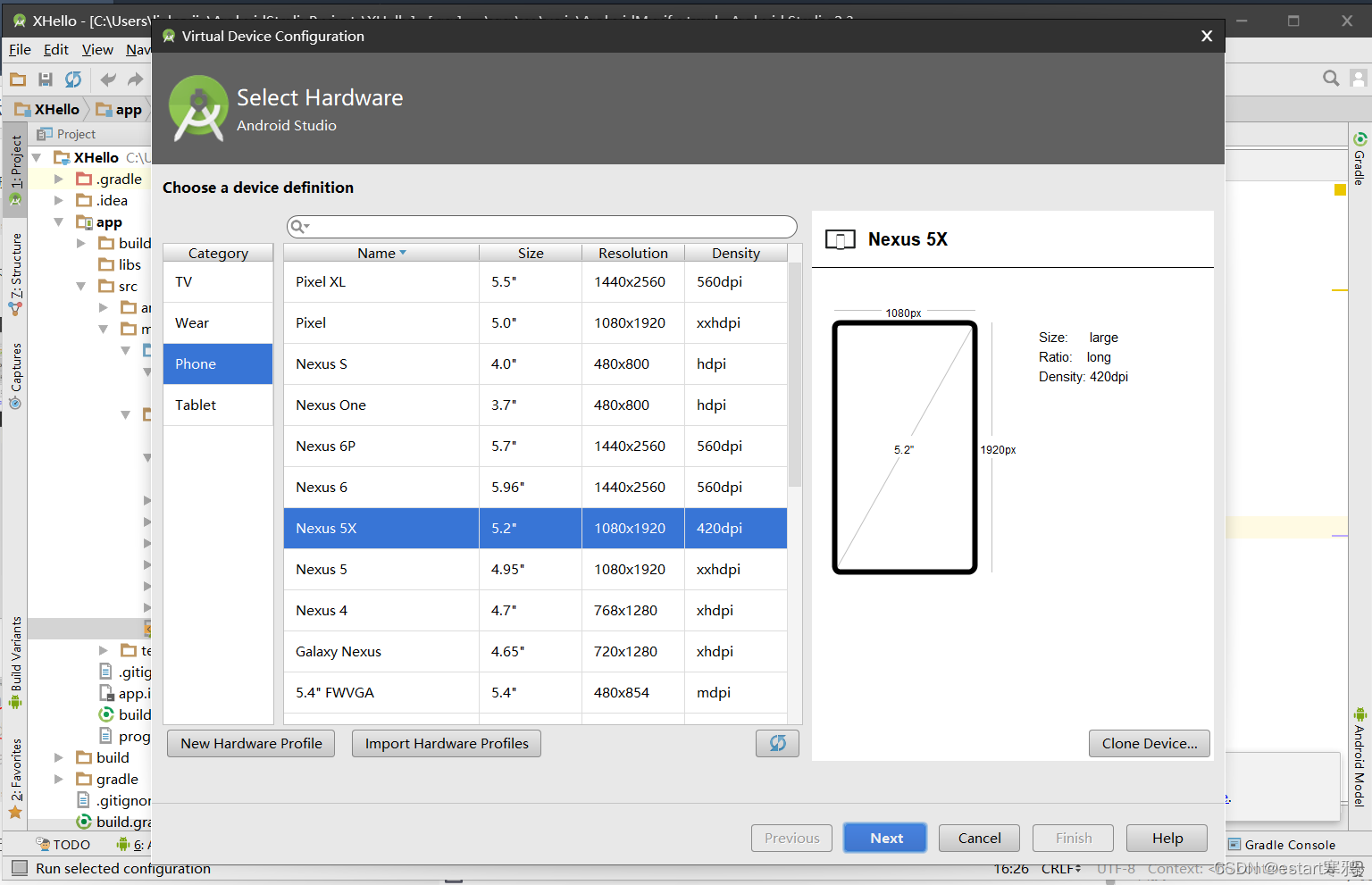Sort devices by Name column header
Image resolution: width=1372 pixels, height=885 pixels.
tap(381, 253)
